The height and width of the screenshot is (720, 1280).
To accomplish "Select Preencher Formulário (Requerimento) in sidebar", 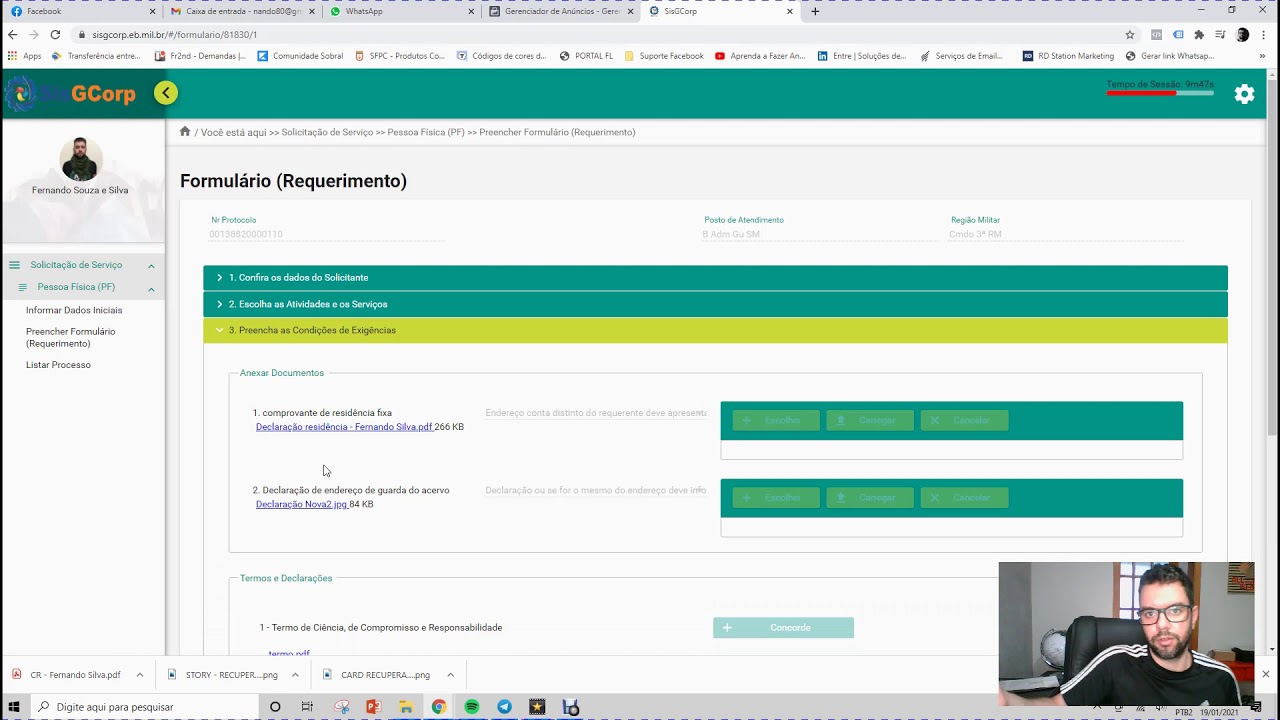I will tap(71, 337).
